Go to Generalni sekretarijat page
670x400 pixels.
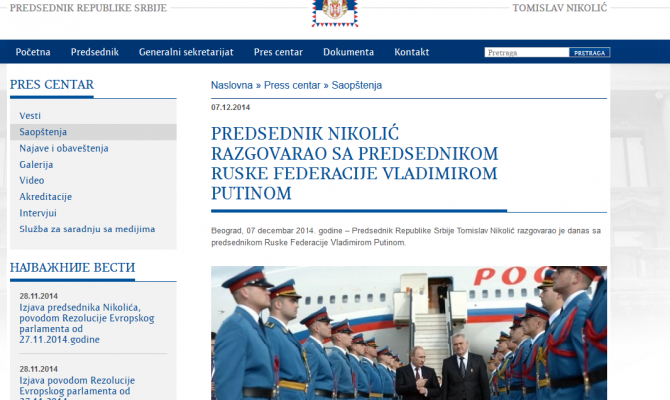[186, 52]
